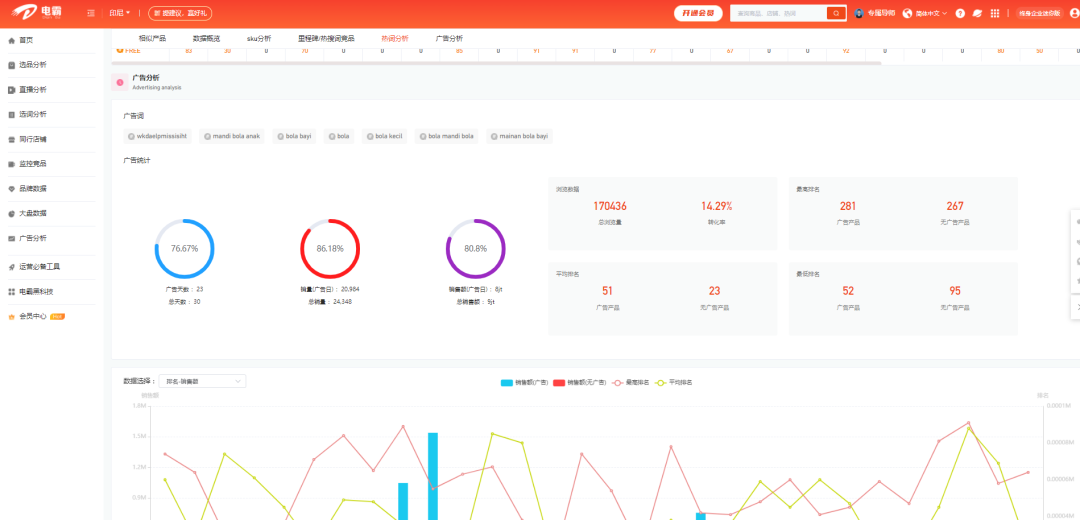Toggle 平均排名 legend line
Viewport: 1080px width, 520px height.
674,382
